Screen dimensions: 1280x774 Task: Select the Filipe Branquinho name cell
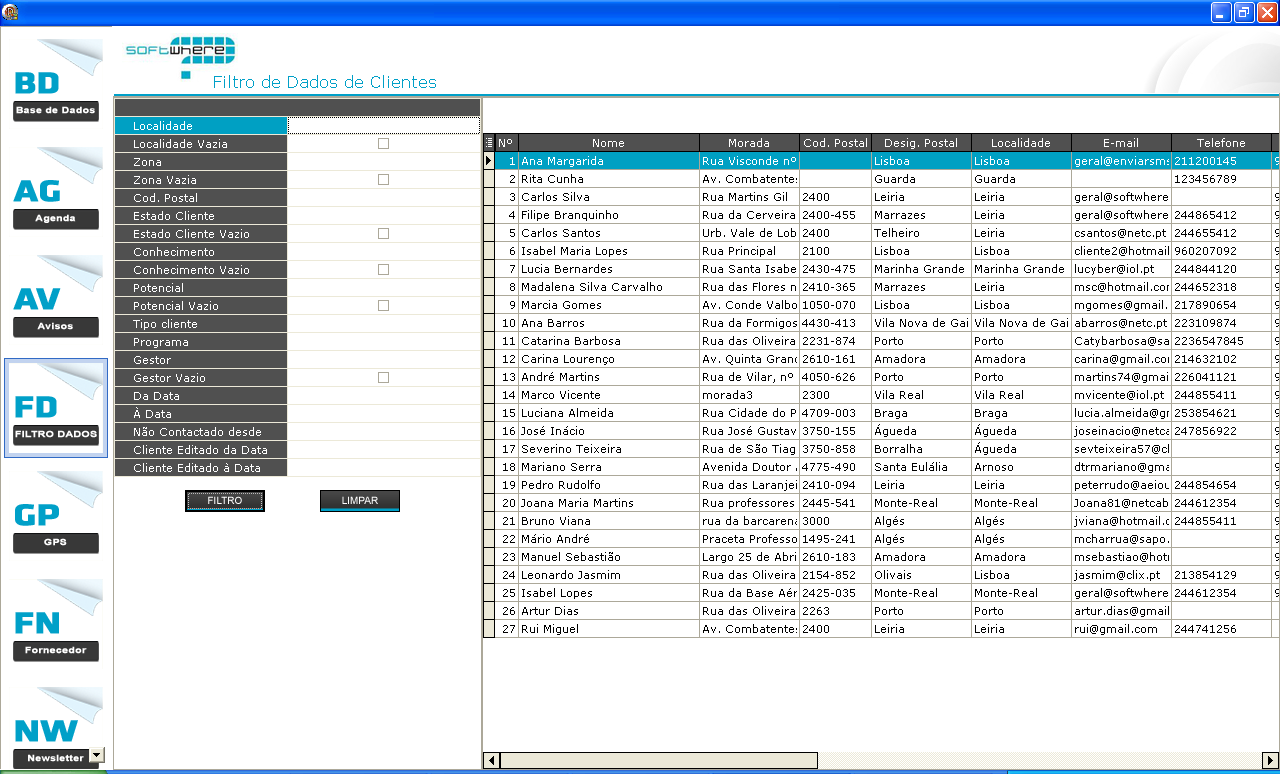(609, 215)
